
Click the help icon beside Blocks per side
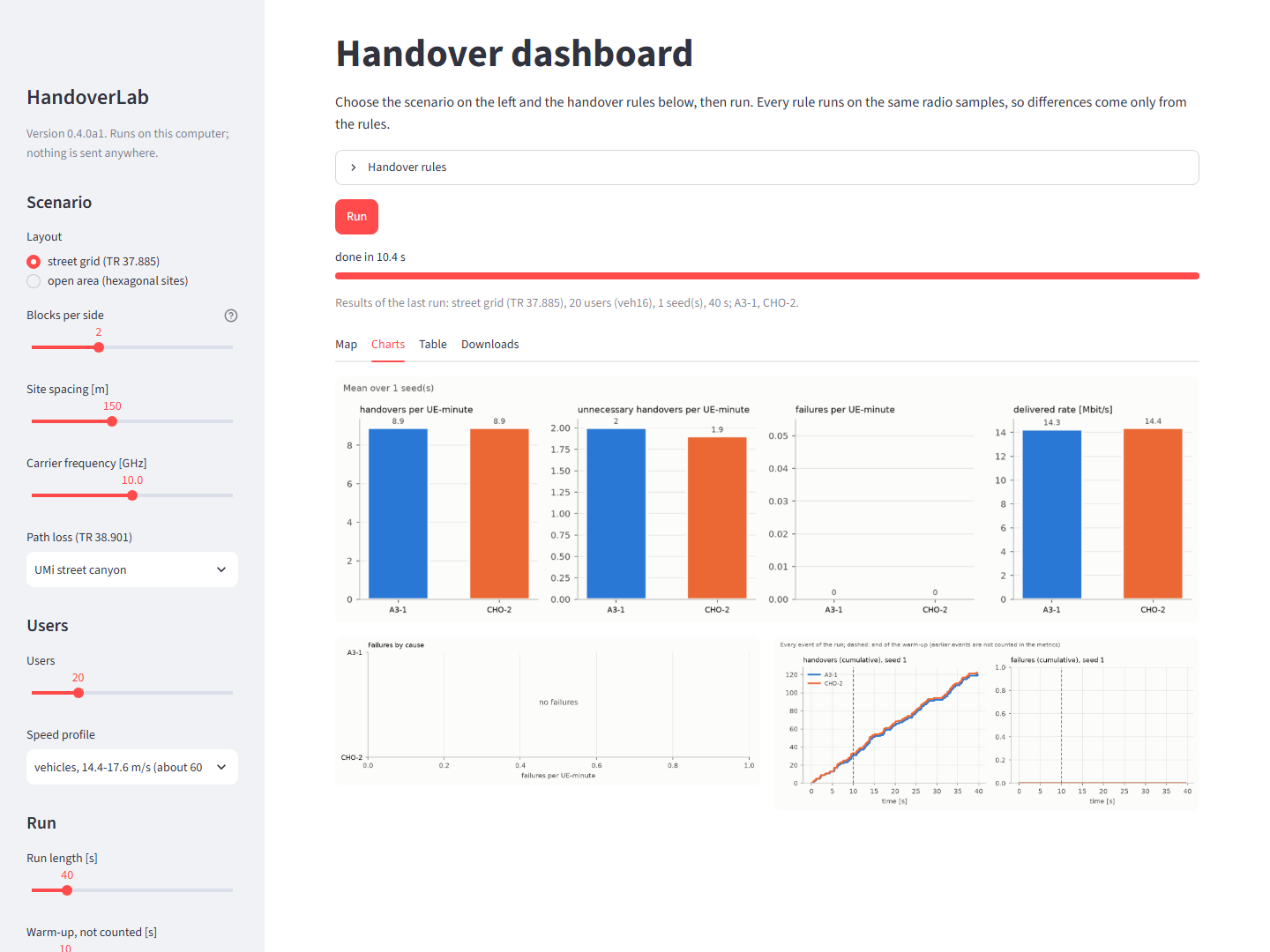point(231,316)
